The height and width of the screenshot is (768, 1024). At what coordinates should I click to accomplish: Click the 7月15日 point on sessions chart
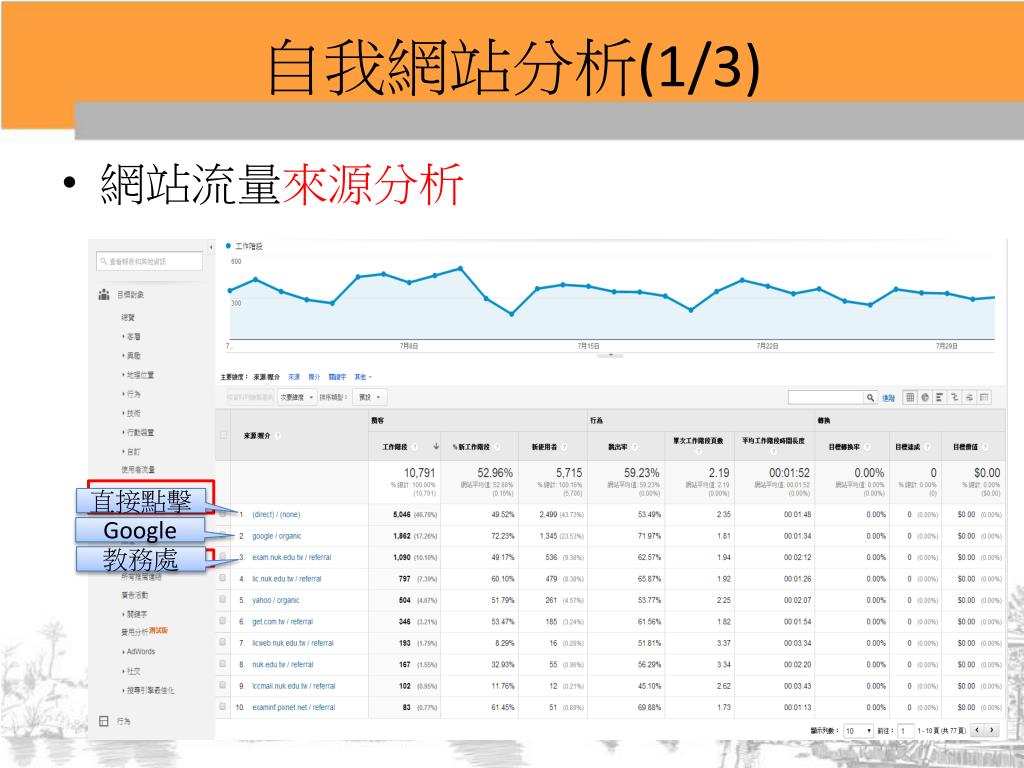click(x=588, y=286)
